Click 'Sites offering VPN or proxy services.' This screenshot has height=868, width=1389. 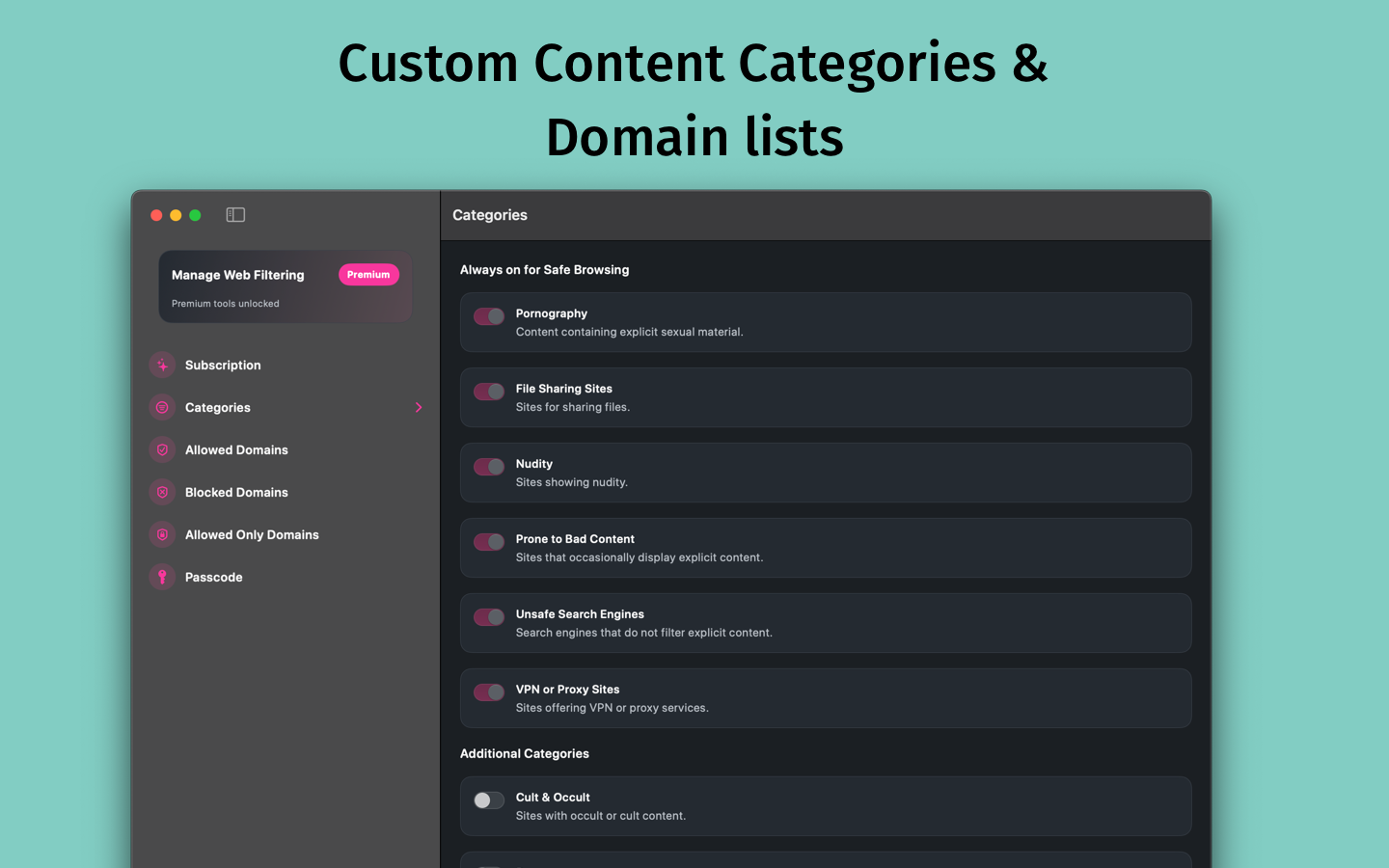(x=613, y=708)
